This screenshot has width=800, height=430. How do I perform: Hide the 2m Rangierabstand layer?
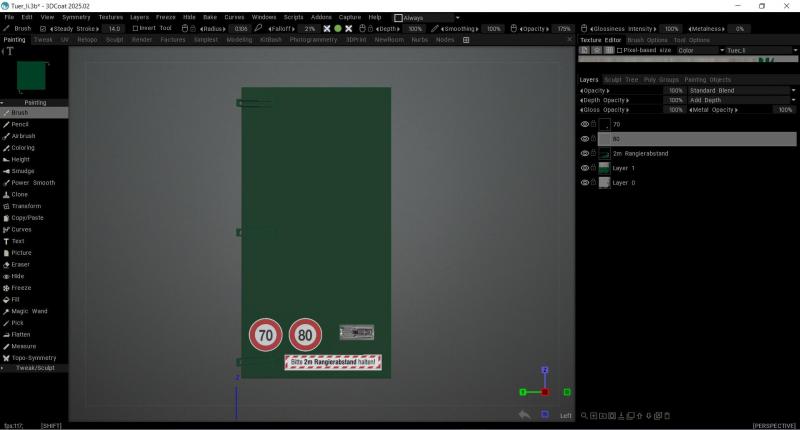[x=585, y=154]
